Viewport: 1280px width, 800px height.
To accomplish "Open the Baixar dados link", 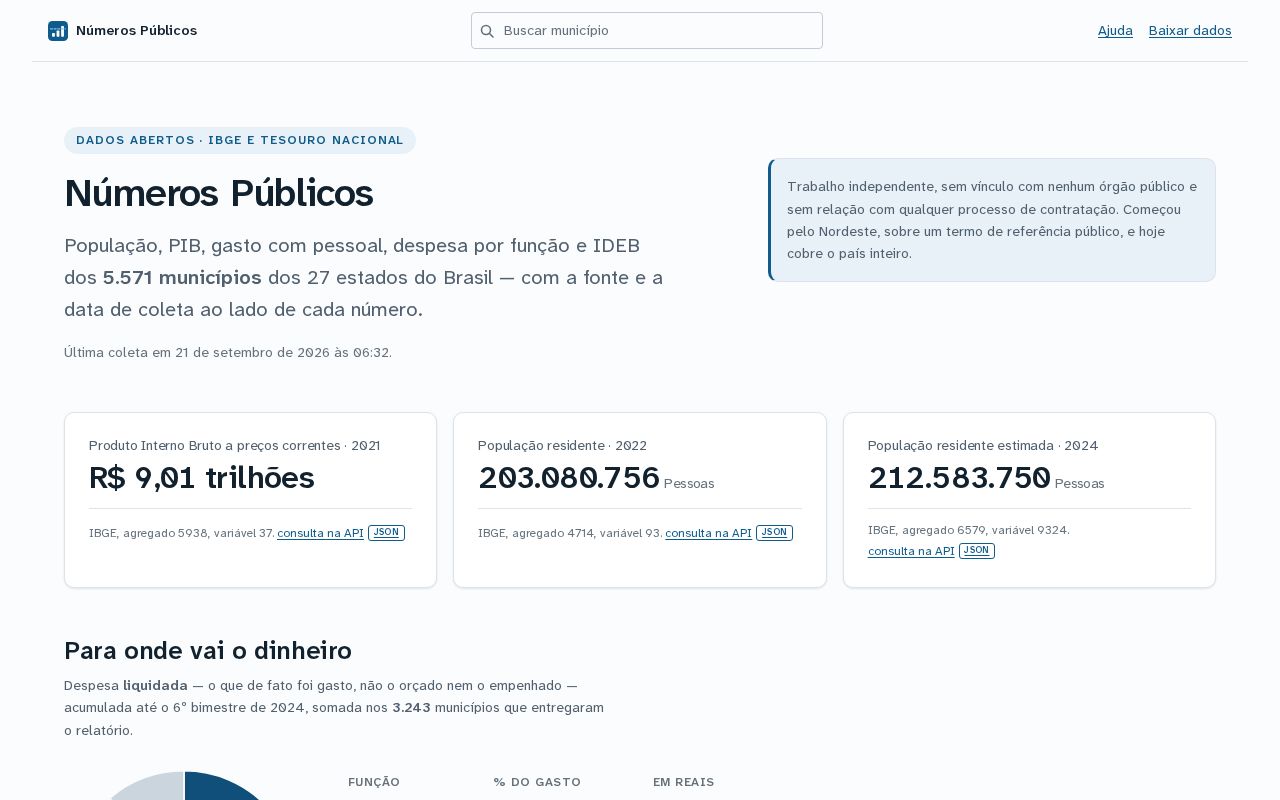I will pyautogui.click(x=1190, y=31).
